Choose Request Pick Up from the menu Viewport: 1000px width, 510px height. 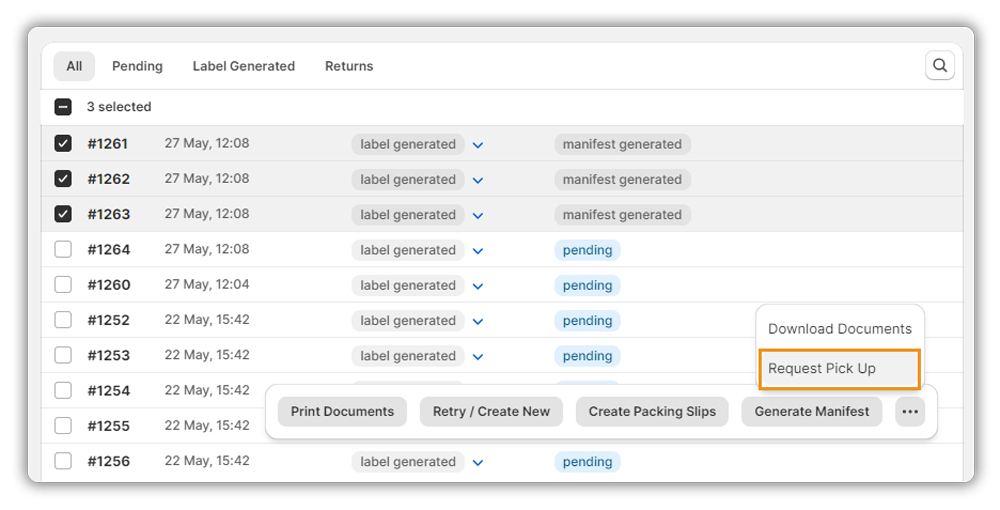839,368
